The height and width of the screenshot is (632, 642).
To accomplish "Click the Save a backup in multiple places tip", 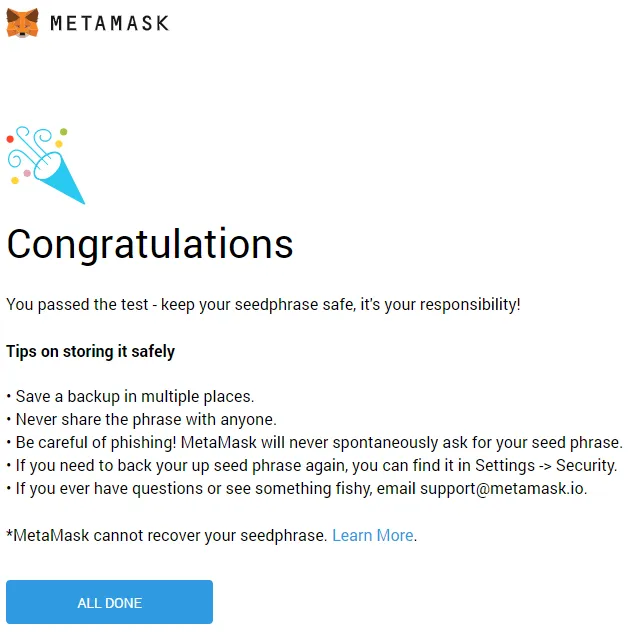I will (x=131, y=397).
